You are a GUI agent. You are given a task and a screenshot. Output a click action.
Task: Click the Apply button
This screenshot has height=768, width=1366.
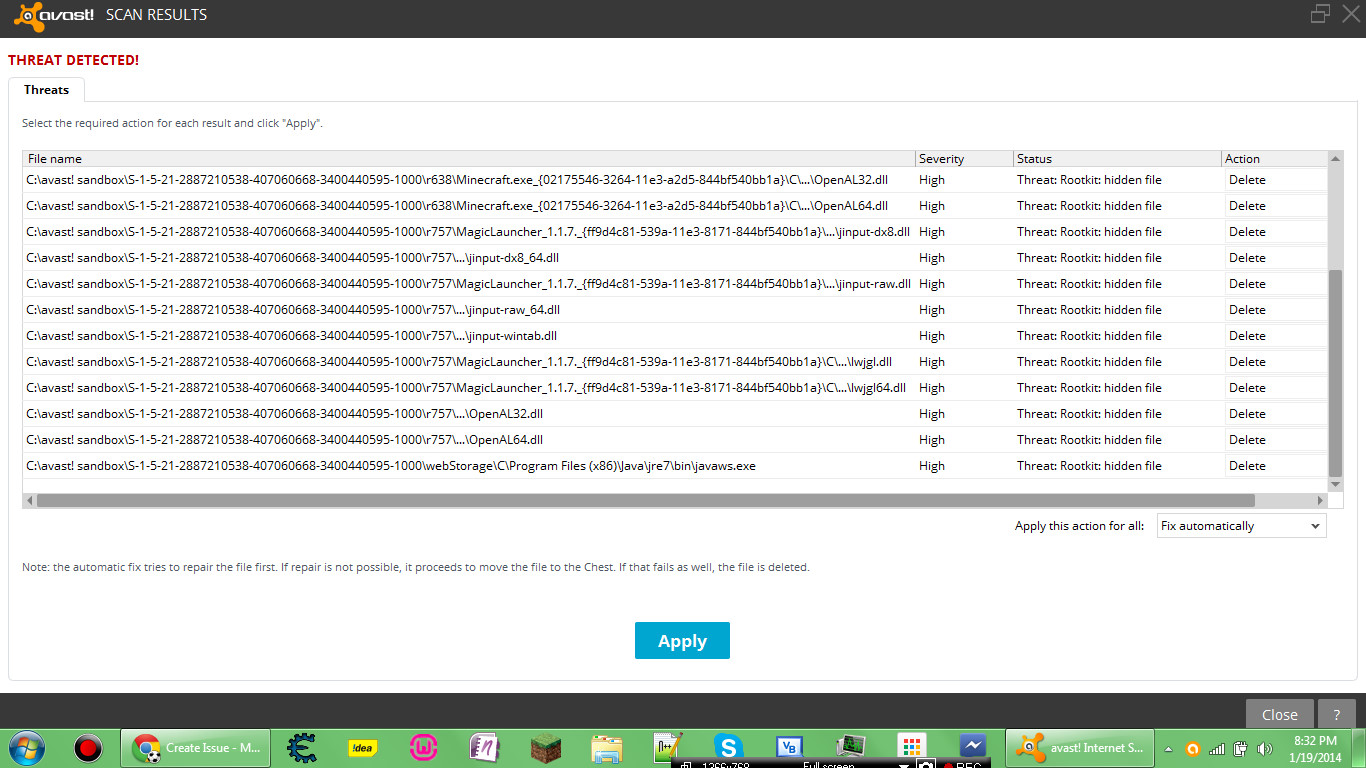(x=682, y=641)
